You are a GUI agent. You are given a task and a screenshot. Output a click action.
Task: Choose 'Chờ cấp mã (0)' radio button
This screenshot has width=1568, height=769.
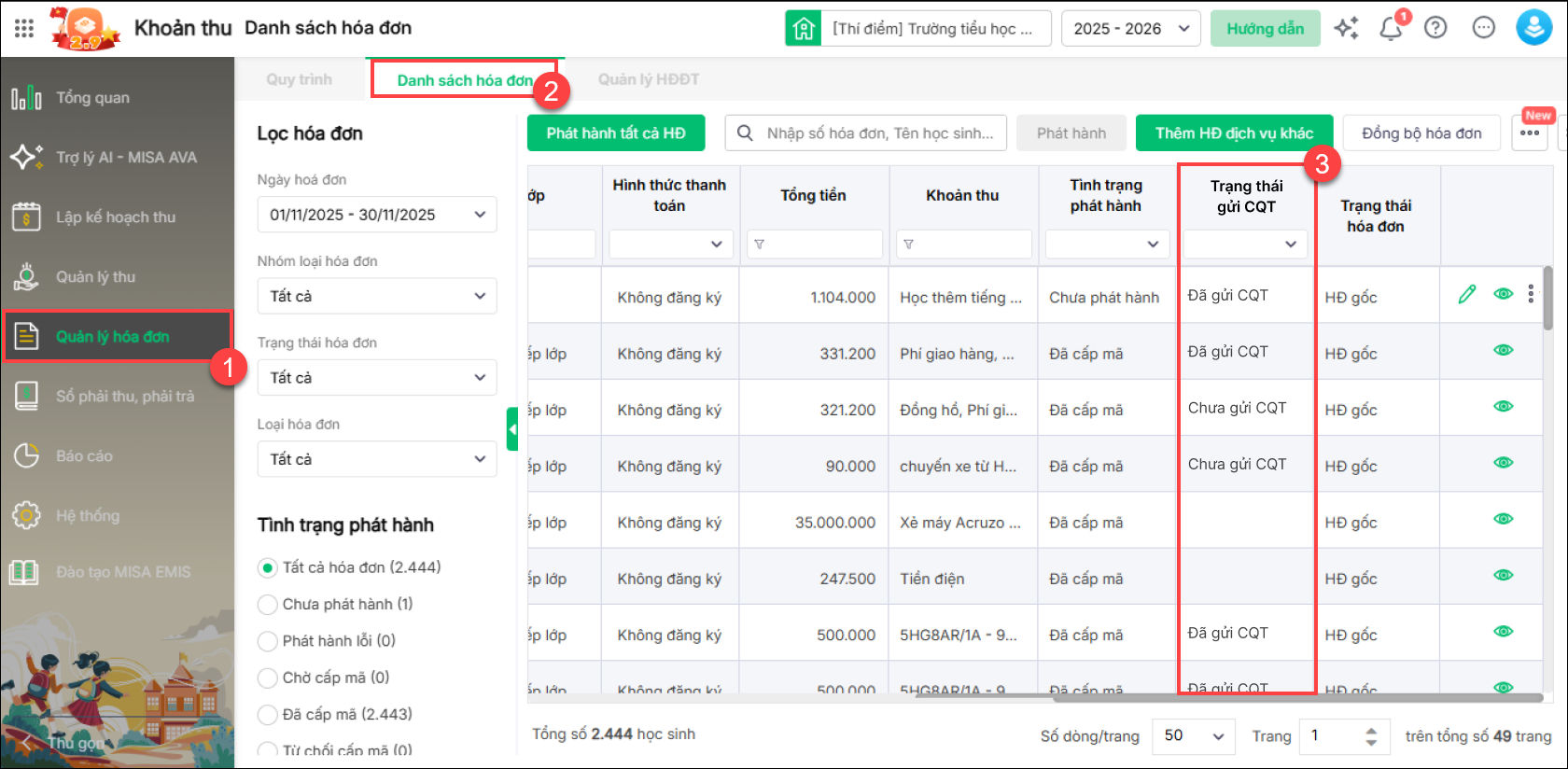[x=268, y=678]
